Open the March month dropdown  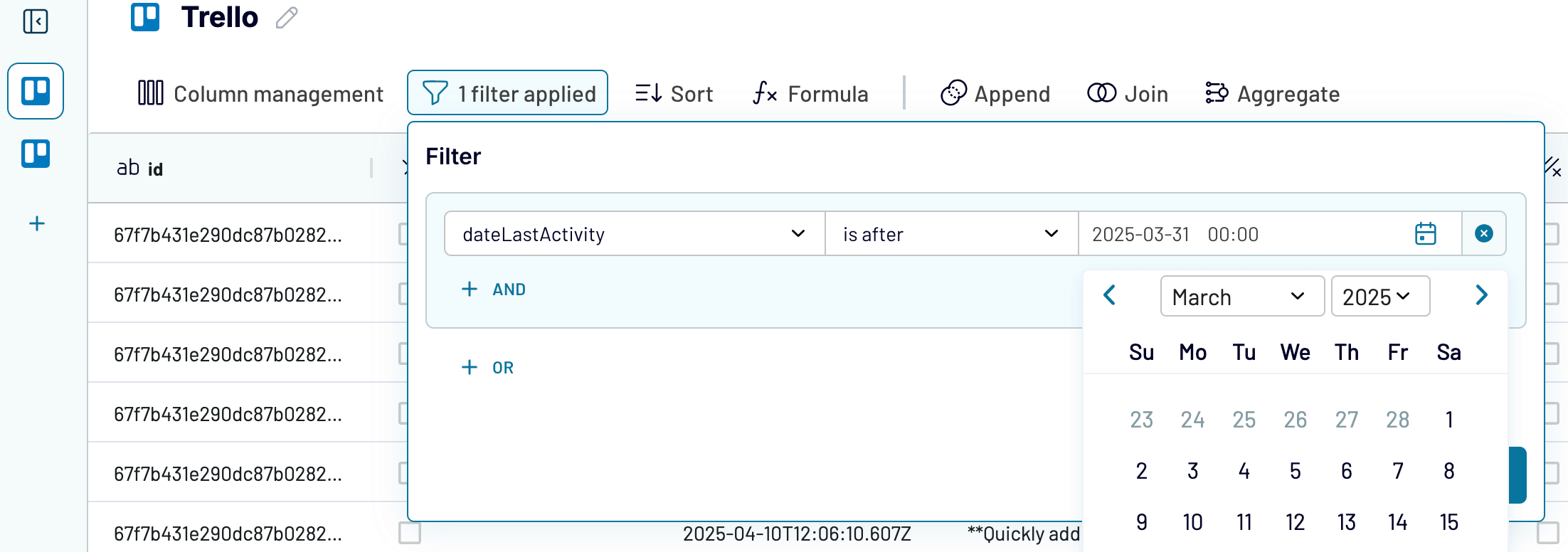[1241, 297]
